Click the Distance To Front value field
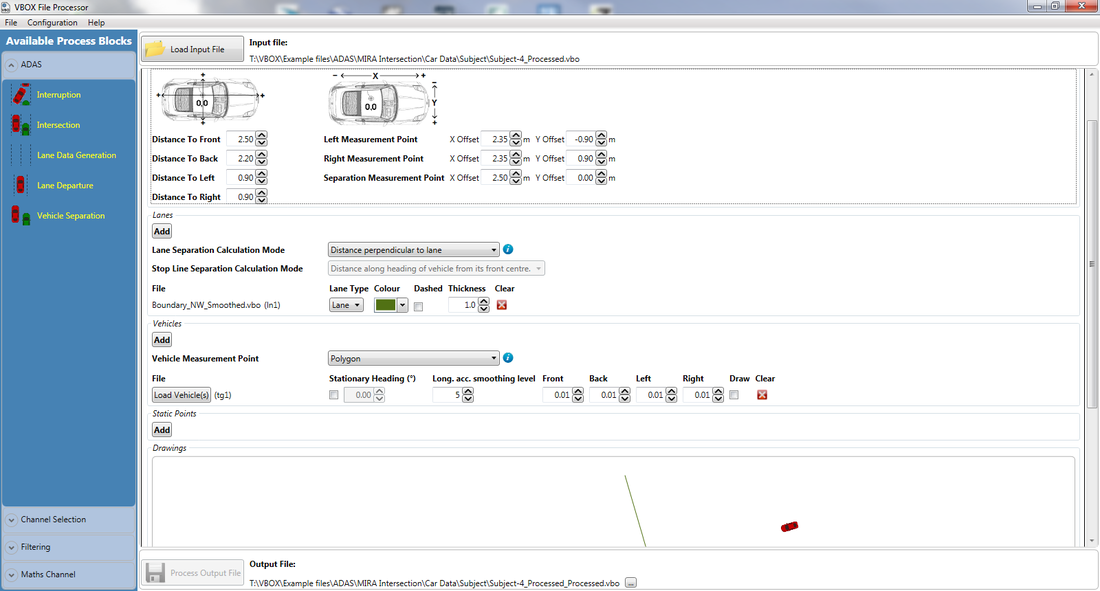The height and width of the screenshot is (591, 1100). tap(241, 139)
